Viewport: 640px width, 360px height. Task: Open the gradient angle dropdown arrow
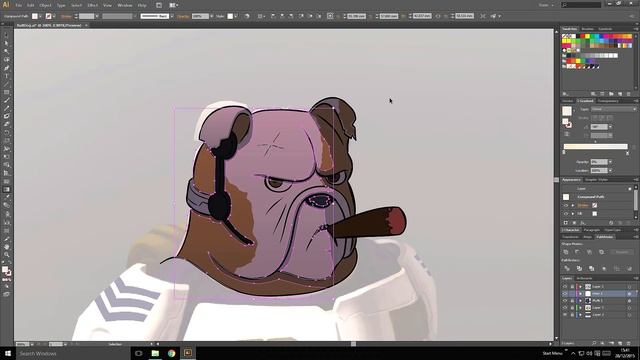(610, 127)
